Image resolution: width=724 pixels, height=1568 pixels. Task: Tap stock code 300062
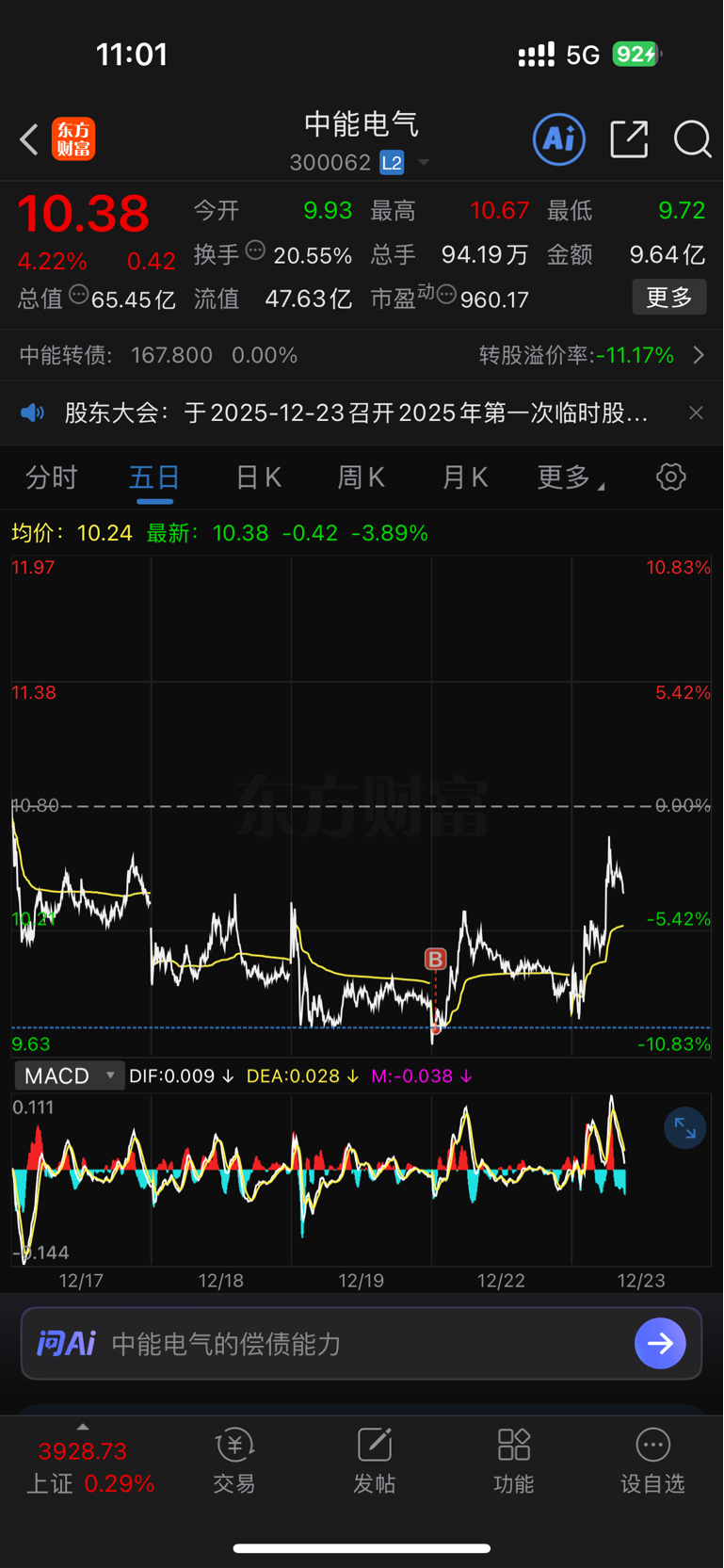tap(330, 163)
